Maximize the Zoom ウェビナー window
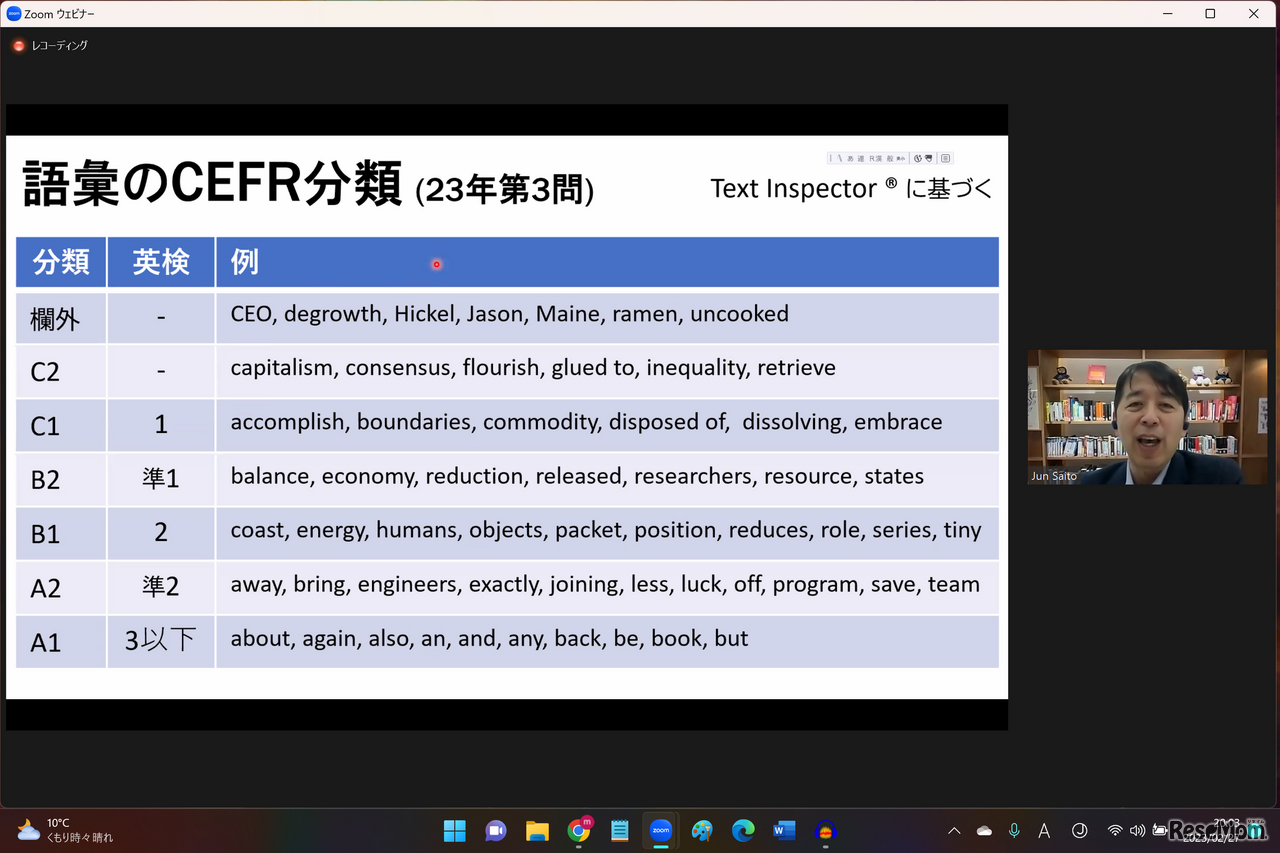The image size is (1280, 853). [1210, 14]
